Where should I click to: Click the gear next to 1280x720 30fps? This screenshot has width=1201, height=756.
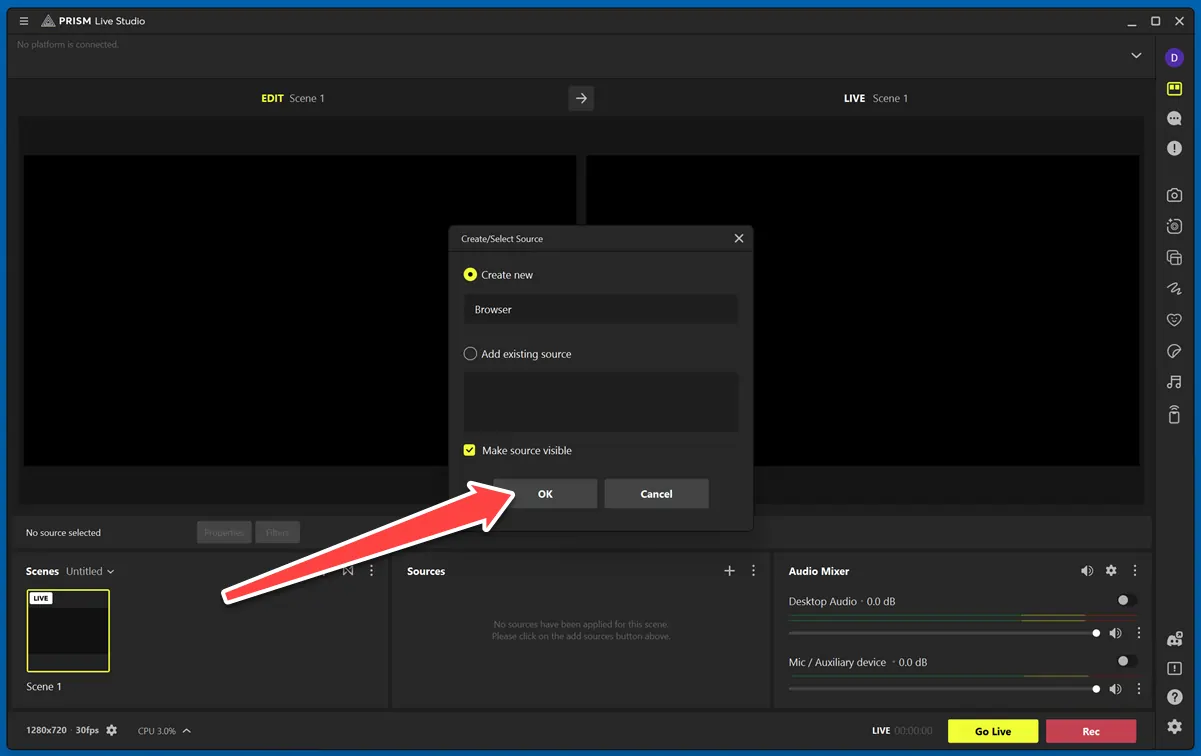tap(112, 731)
